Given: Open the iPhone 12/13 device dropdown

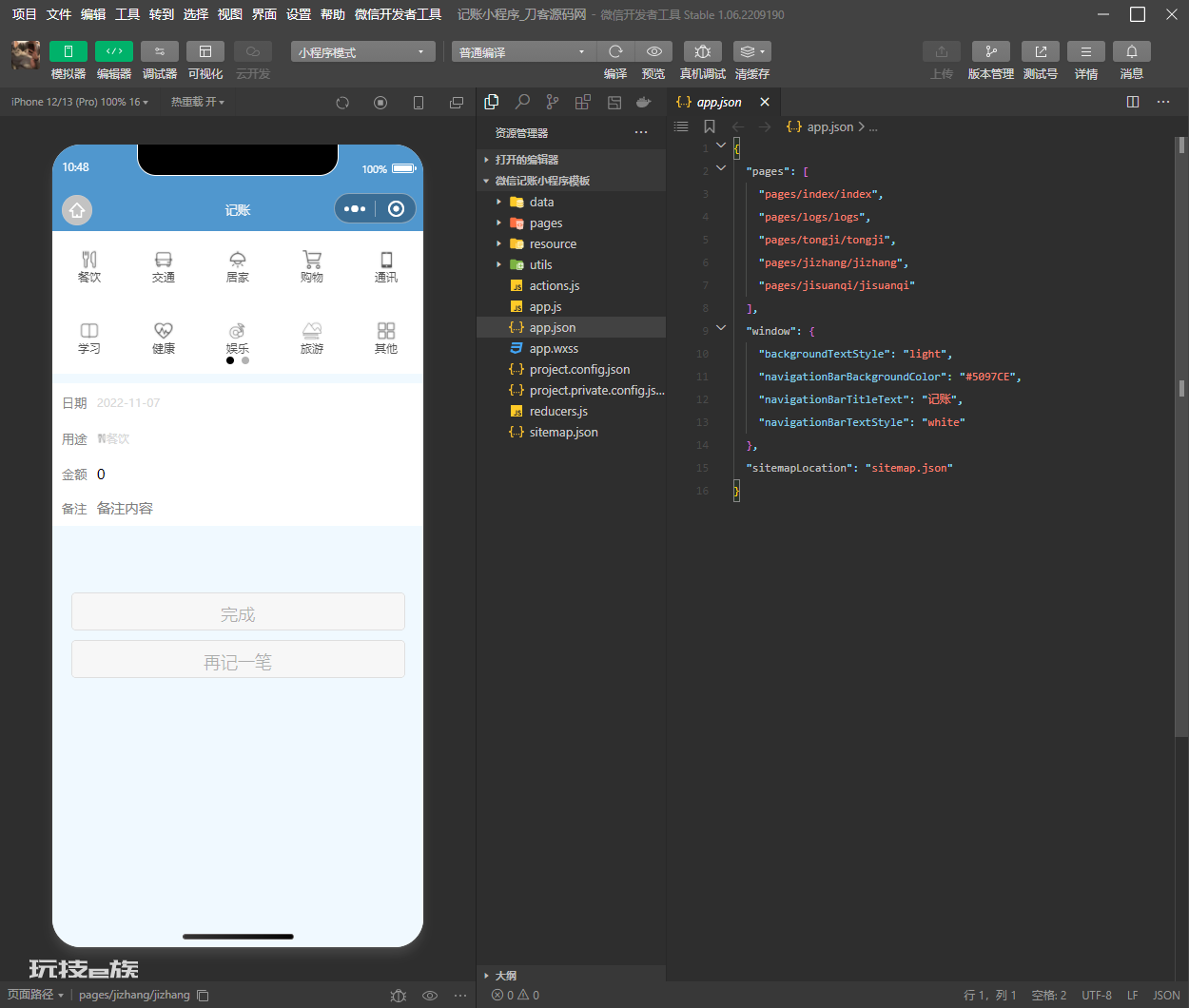Looking at the screenshot, I should tap(80, 102).
